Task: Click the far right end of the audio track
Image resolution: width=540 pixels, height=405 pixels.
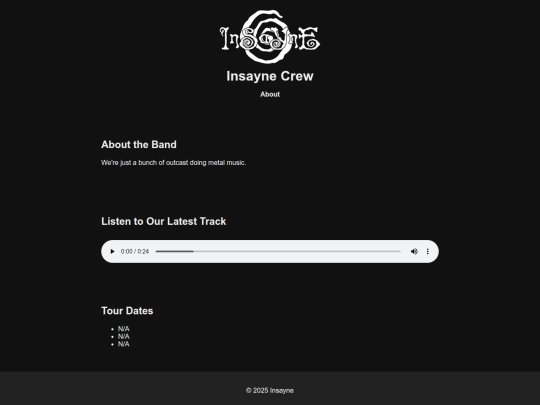Action: (x=399, y=251)
